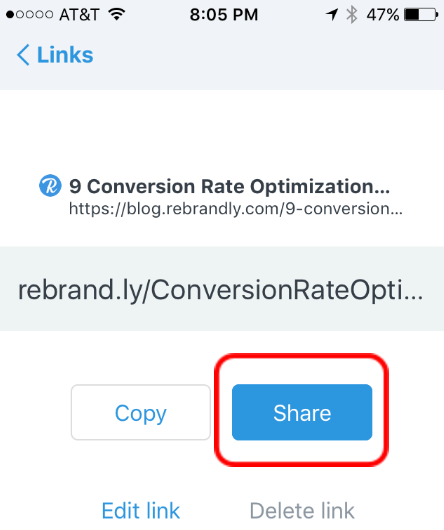
Task: Tap the blog.rebrandly.com destination URL
Action: coord(236,209)
